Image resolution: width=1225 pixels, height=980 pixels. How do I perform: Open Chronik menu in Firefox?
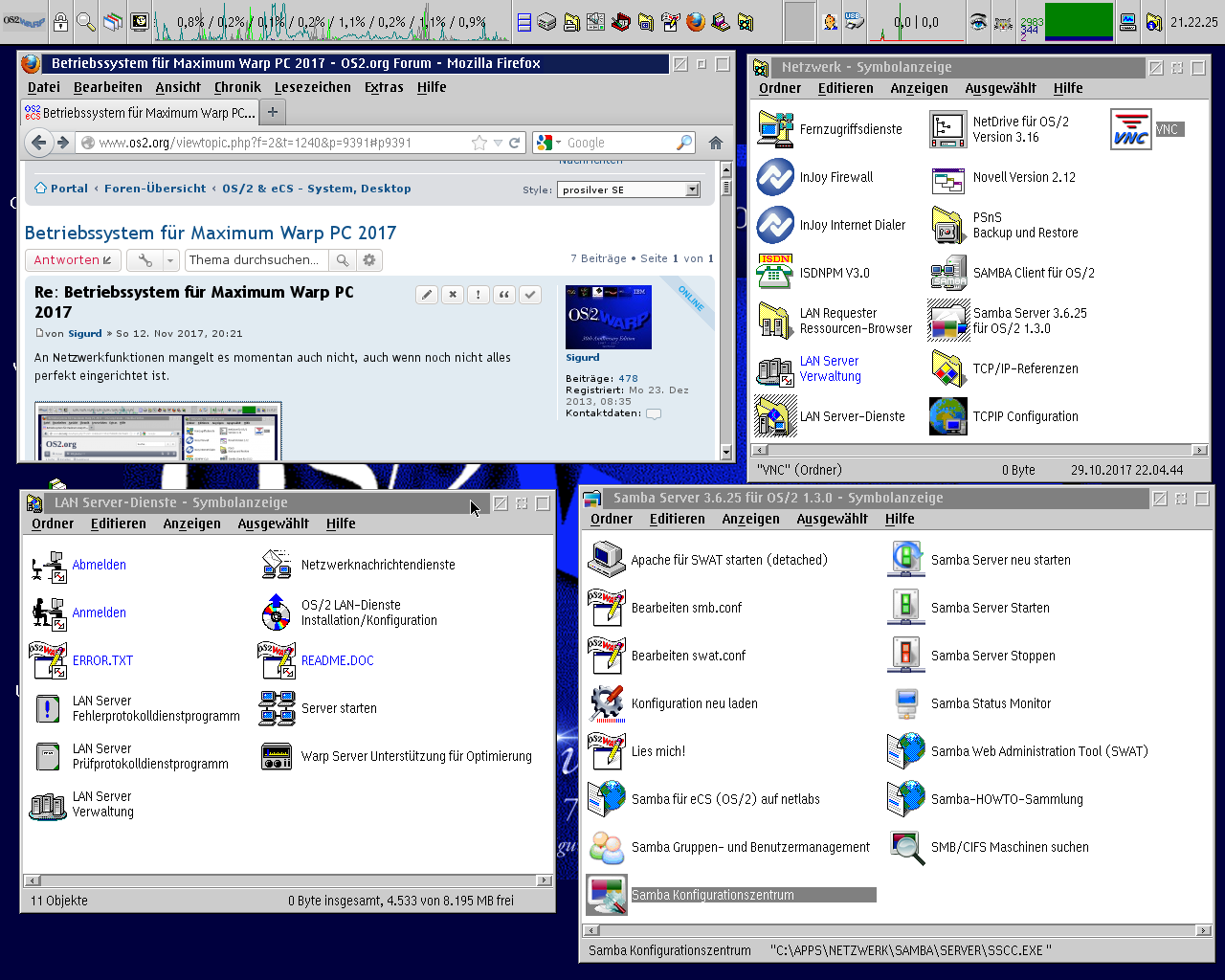click(x=237, y=87)
